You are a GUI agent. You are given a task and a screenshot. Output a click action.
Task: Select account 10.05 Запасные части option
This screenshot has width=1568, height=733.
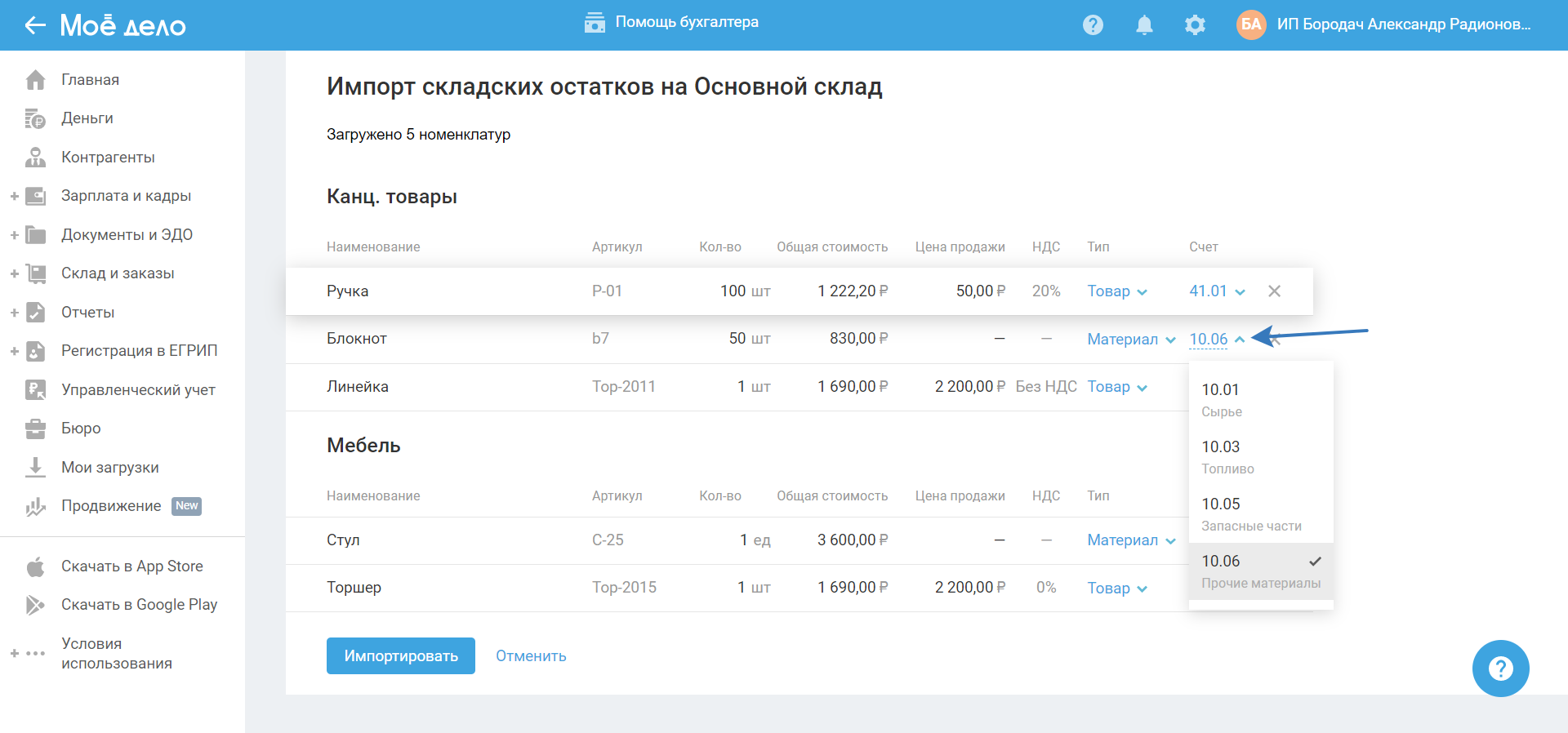coord(1249,513)
